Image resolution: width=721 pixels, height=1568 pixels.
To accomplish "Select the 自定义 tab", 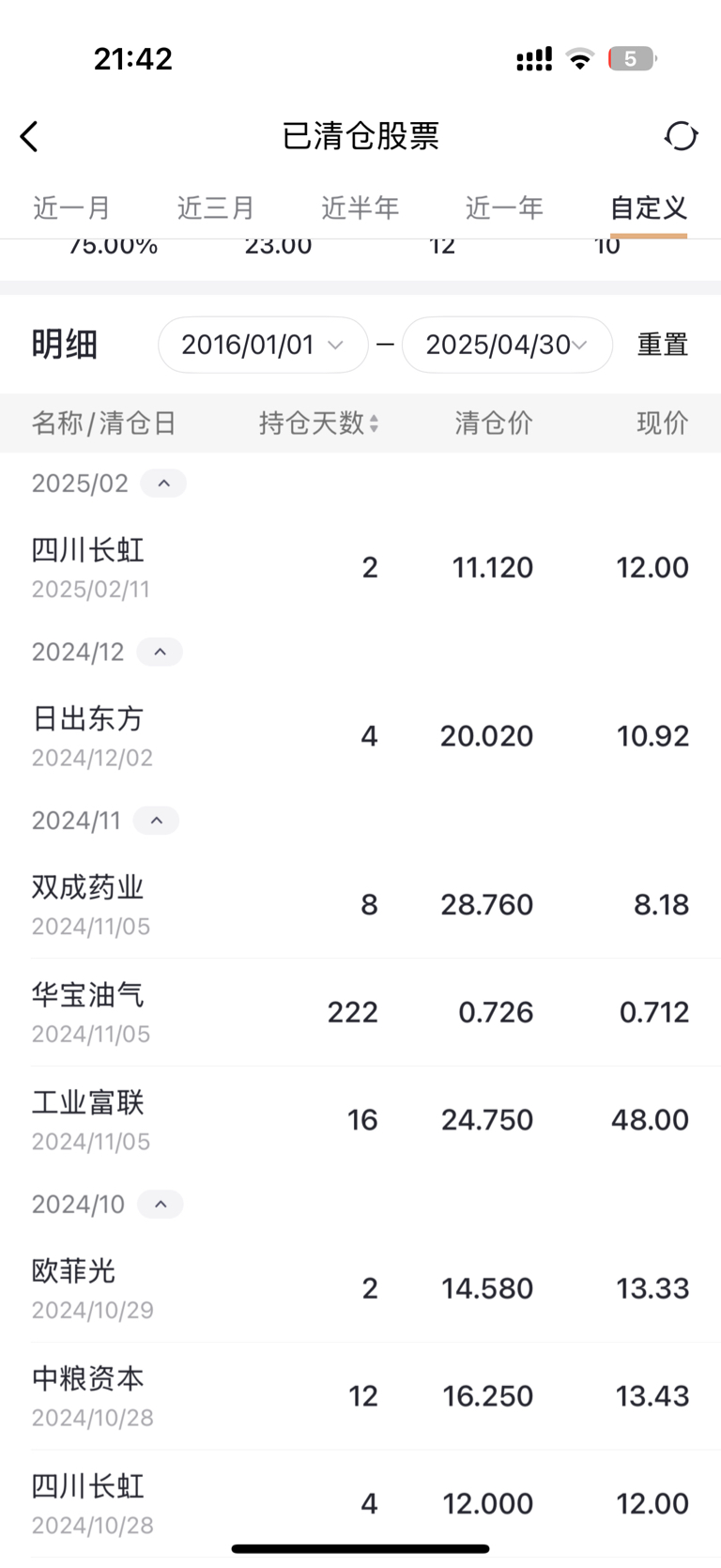I will pyautogui.click(x=649, y=208).
